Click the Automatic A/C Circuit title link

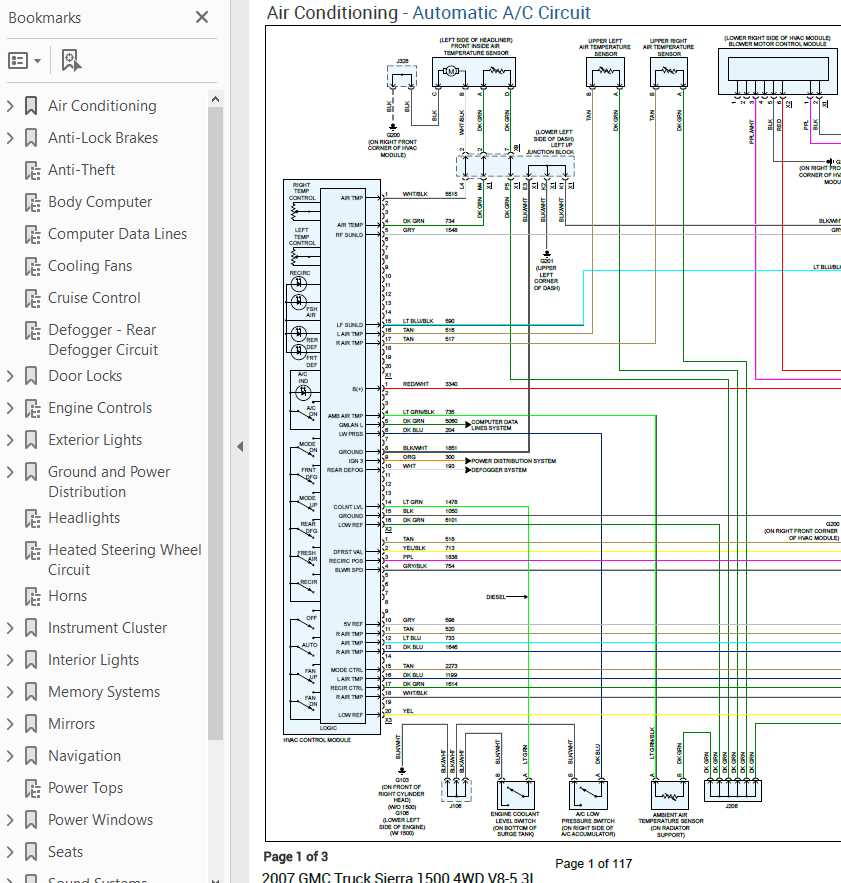[501, 12]
